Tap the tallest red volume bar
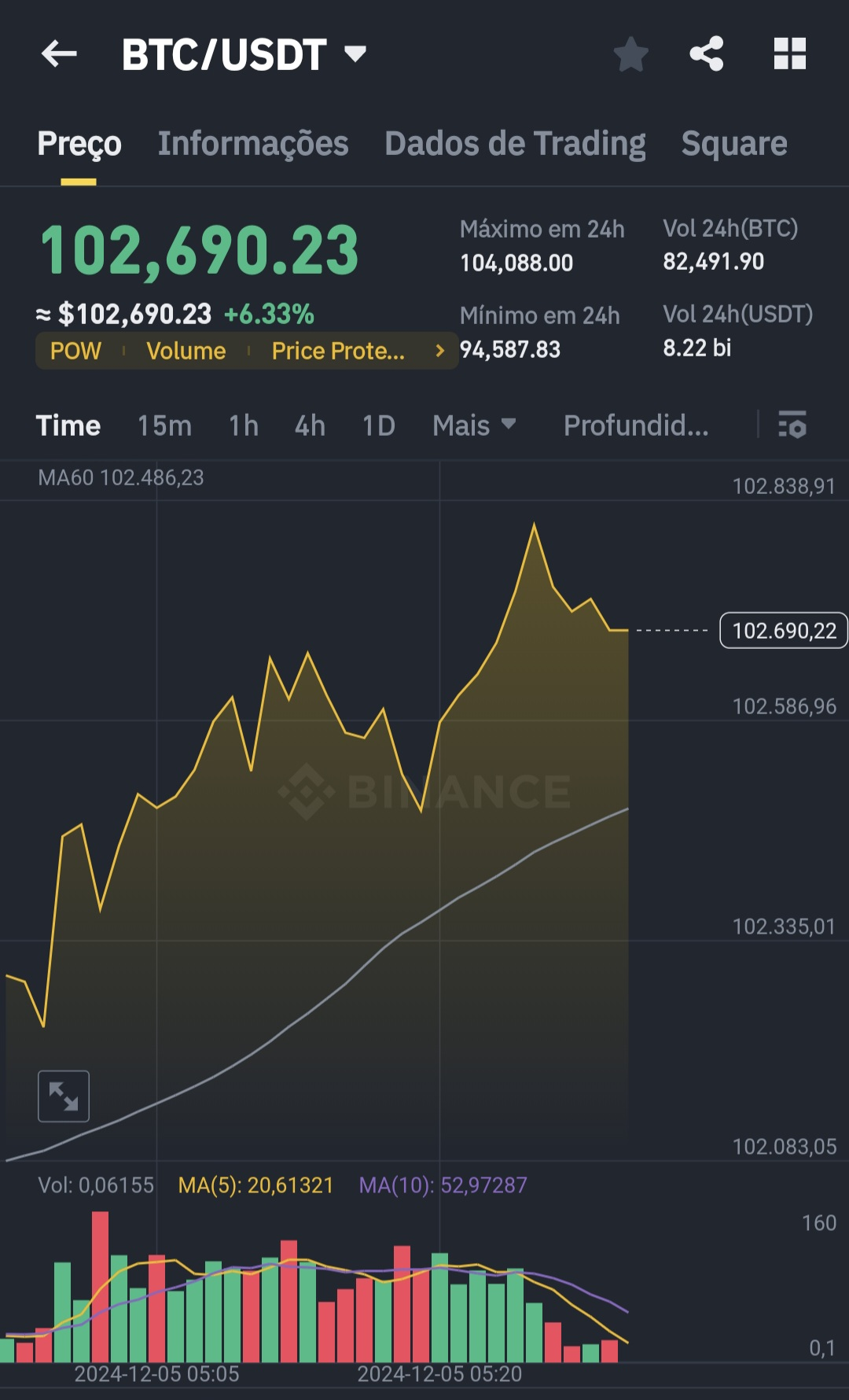849x1400 pixels. pos(100,1287)
